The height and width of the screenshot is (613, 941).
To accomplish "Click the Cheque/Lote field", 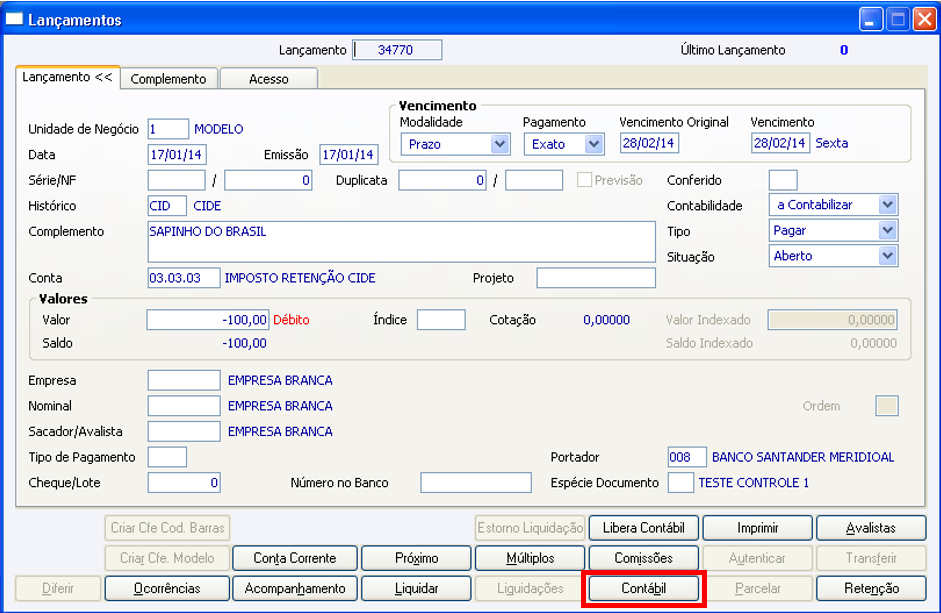I will click(x=184, y=483).
